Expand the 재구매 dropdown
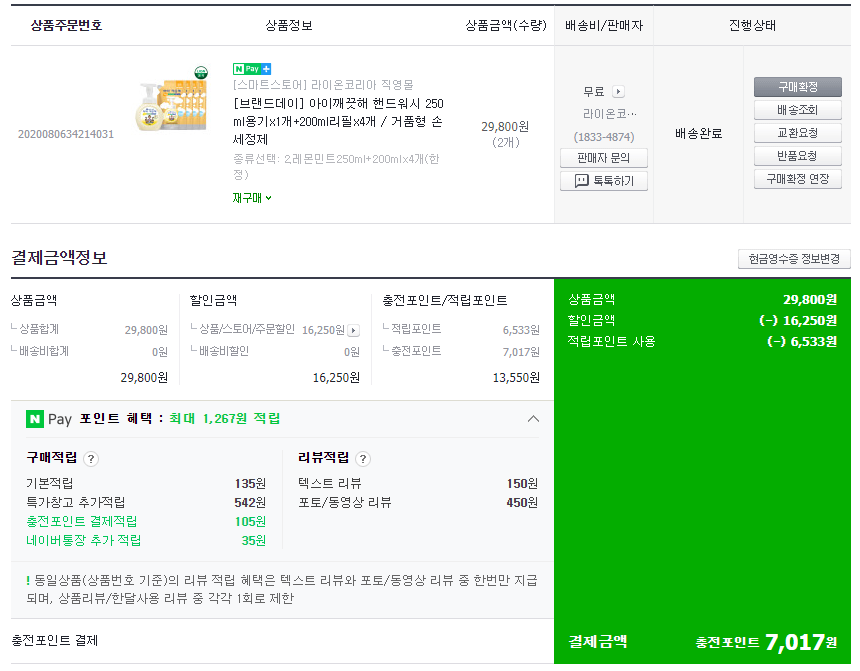Viewport: 860px width, 671px height. pos(252,198)
